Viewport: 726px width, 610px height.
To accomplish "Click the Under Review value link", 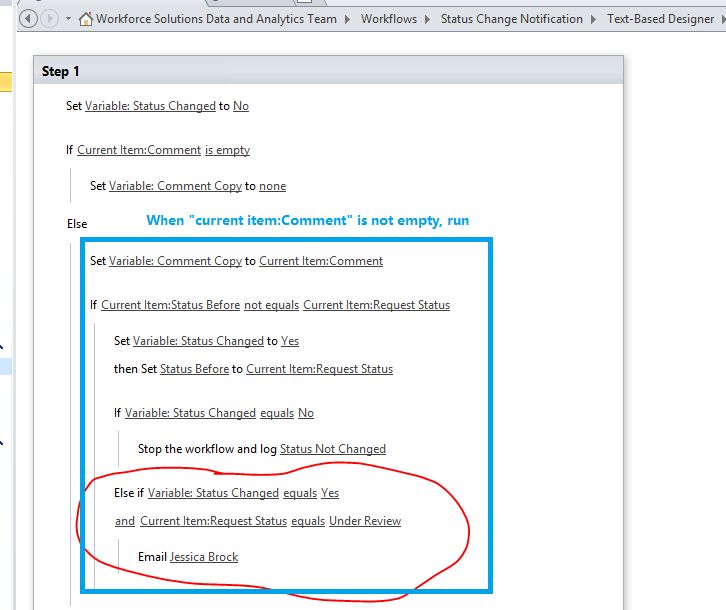I will tap(365, 521).
